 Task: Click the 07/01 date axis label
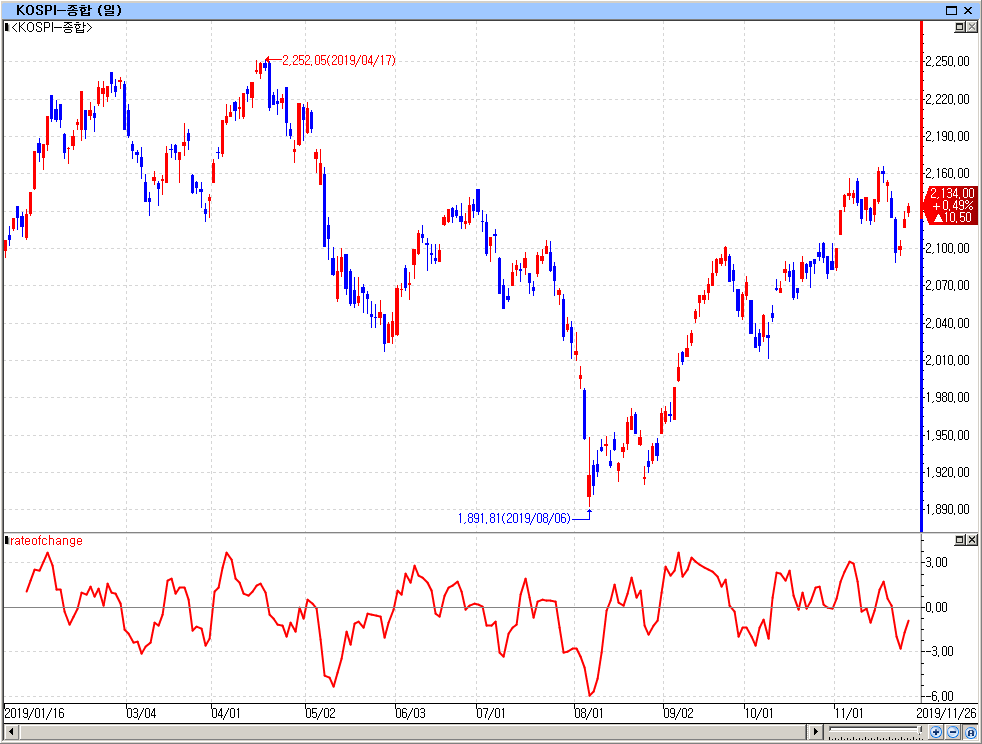(x=490, y=713)
